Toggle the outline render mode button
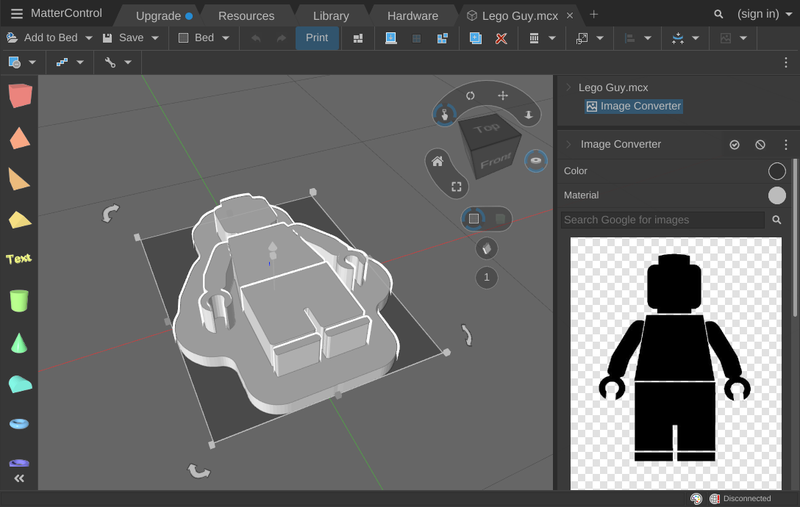The image size is (800, 507). [x=473, y=218]
